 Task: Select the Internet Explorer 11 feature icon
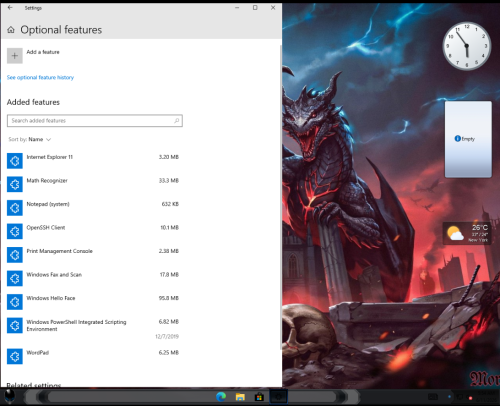pos(15,161)
